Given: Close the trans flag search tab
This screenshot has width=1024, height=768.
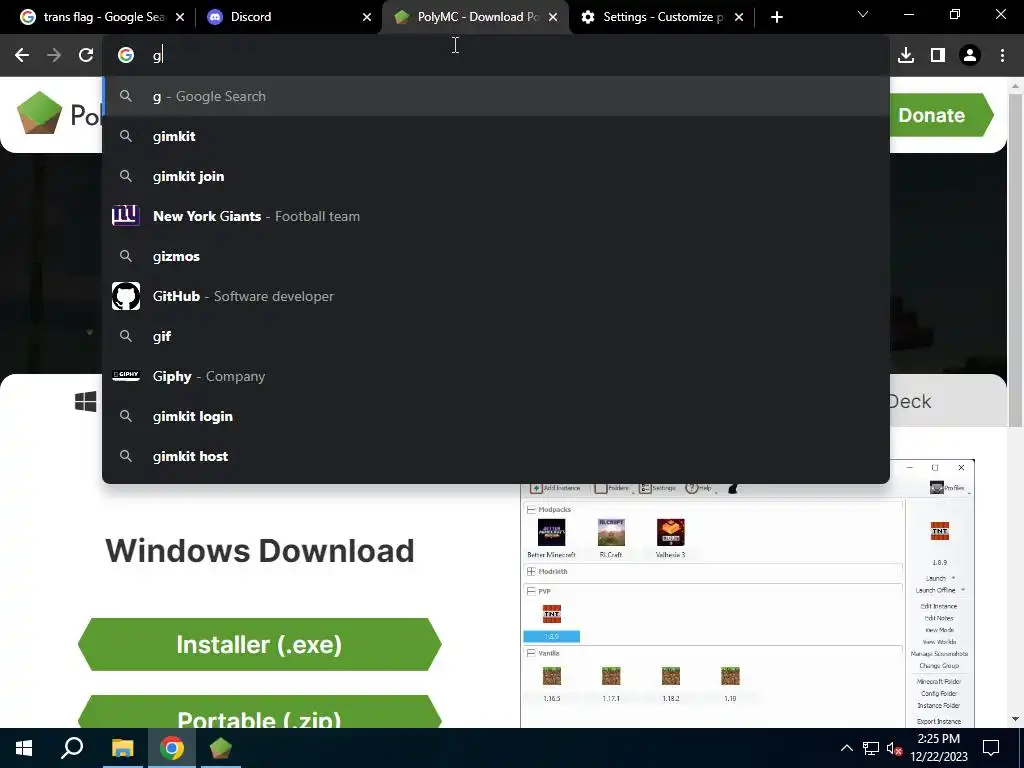Looking at the screenshot, I should pos(180,17).
